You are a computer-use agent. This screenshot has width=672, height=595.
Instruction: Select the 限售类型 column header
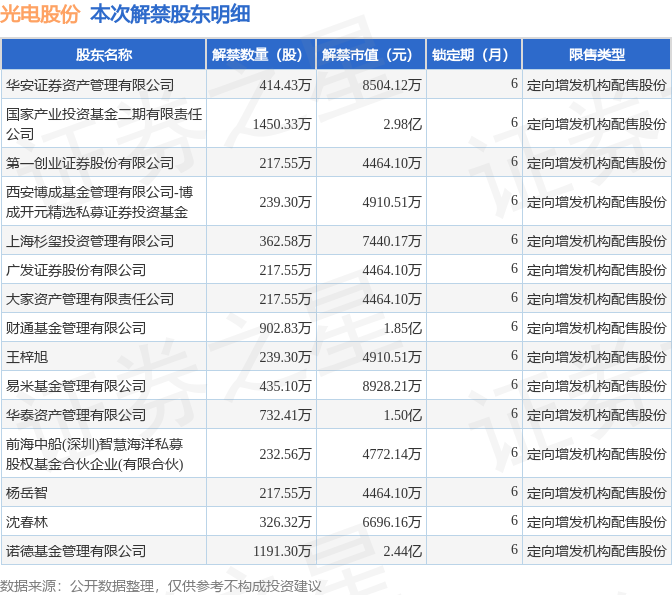click(x=596, y=55)
